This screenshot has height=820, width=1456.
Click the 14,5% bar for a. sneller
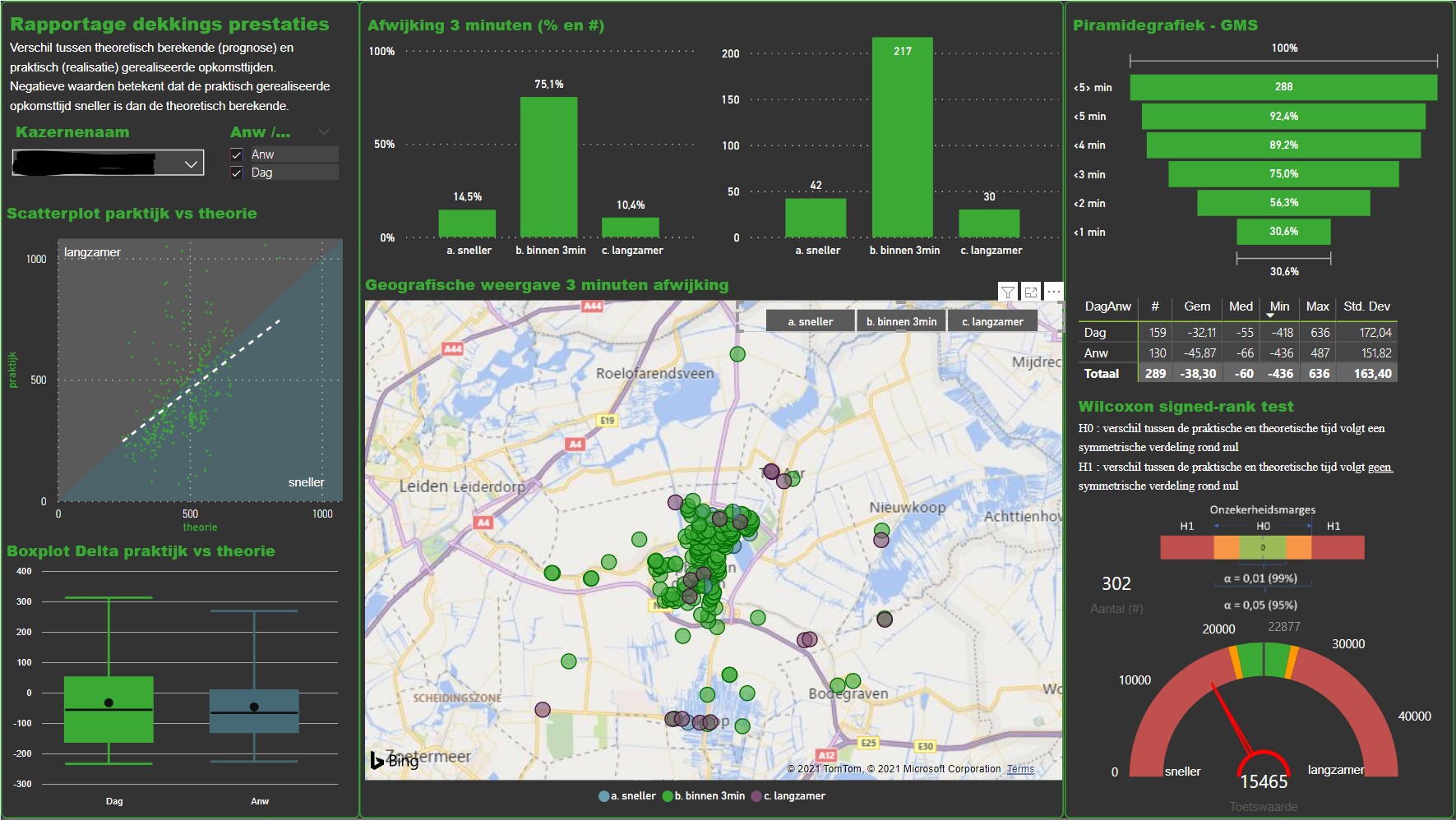(x=467, y=223)
